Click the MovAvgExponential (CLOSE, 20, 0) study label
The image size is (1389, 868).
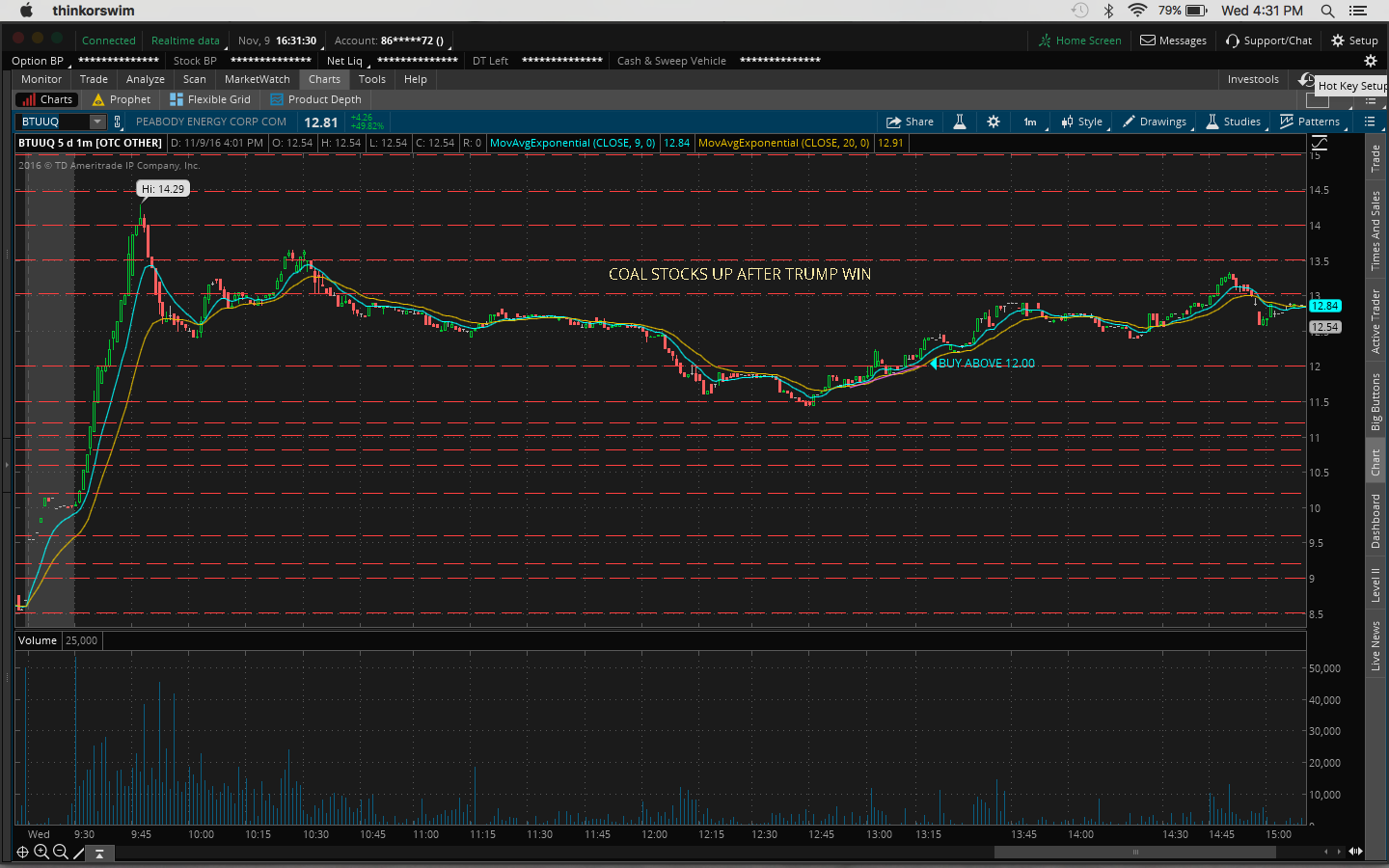[784, 143]
